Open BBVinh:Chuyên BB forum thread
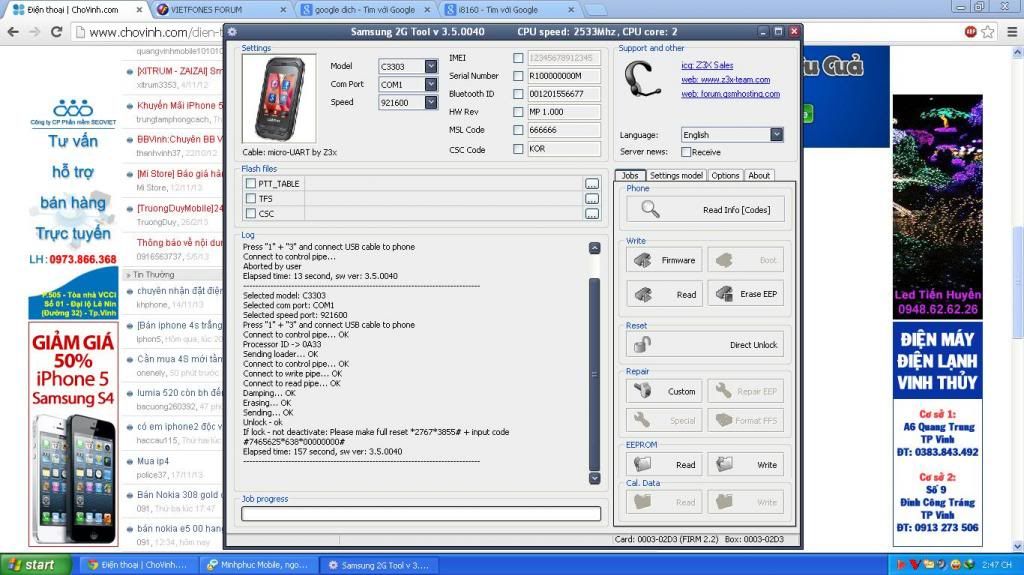Screen dimensions: 1024x575 click(180, 139)
